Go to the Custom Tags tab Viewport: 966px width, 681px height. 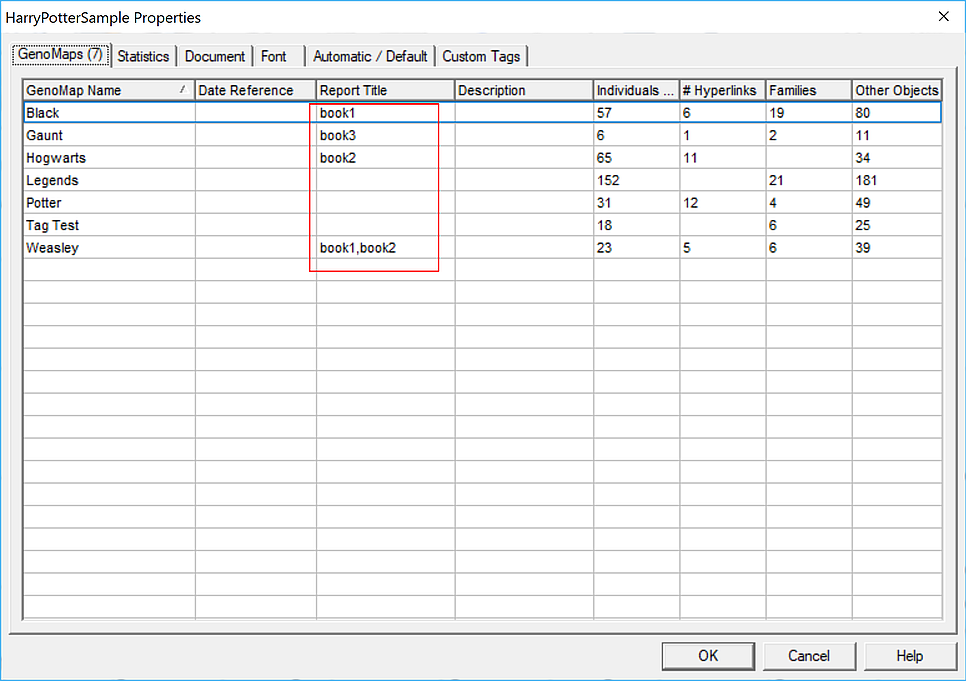pyautogui.click(x=481, y=57)
